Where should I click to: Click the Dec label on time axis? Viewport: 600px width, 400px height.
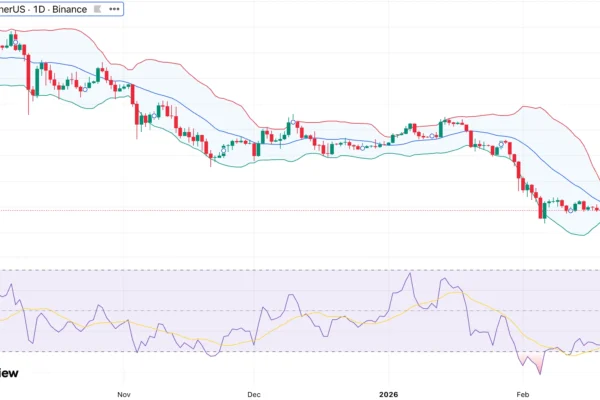click(x=253, y=394)
